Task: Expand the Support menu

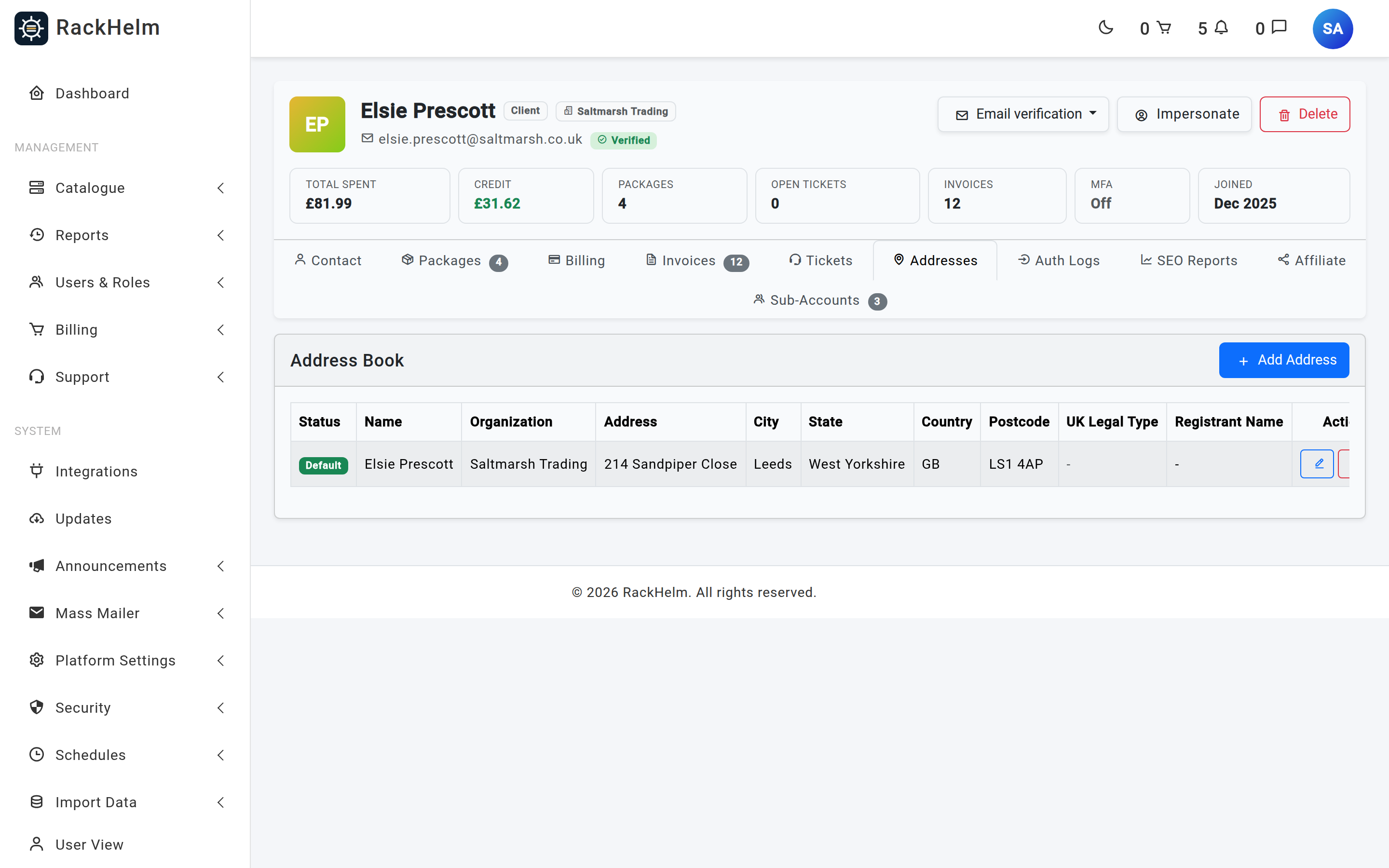Action: 125,377
